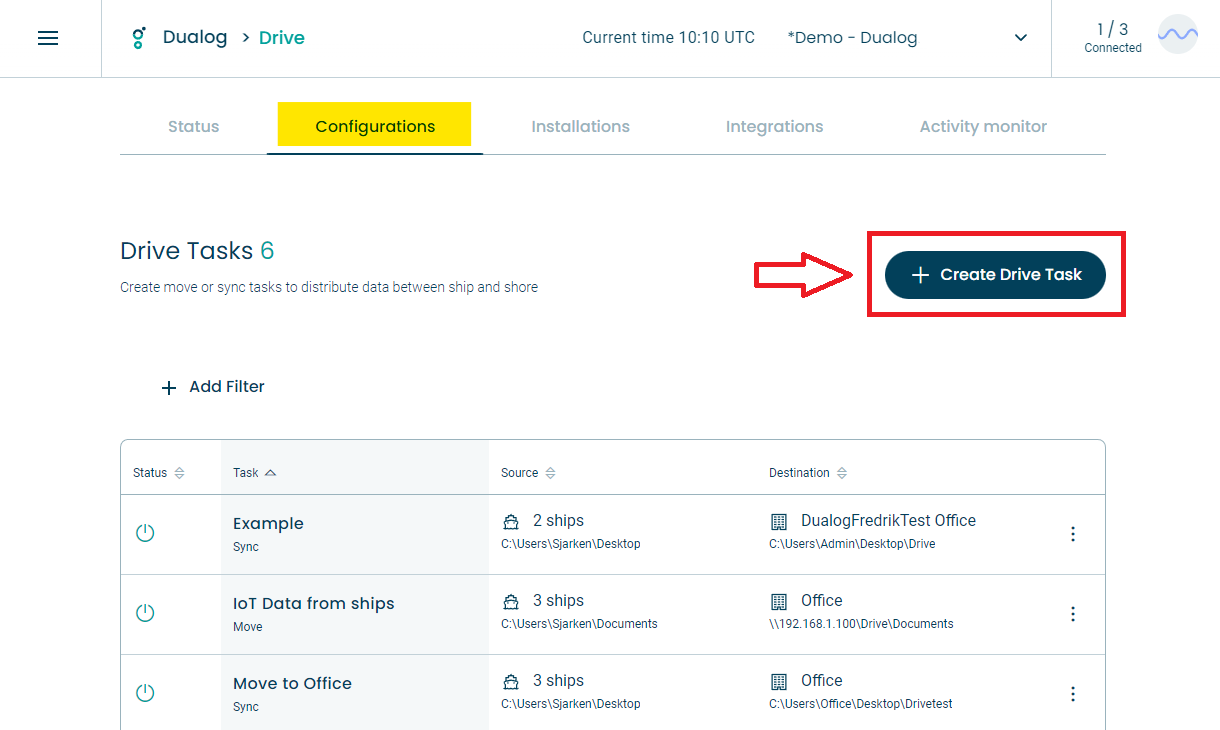Click the Create Drive Task button
Screen dimensions: 1220x730
tap(995, 275)
